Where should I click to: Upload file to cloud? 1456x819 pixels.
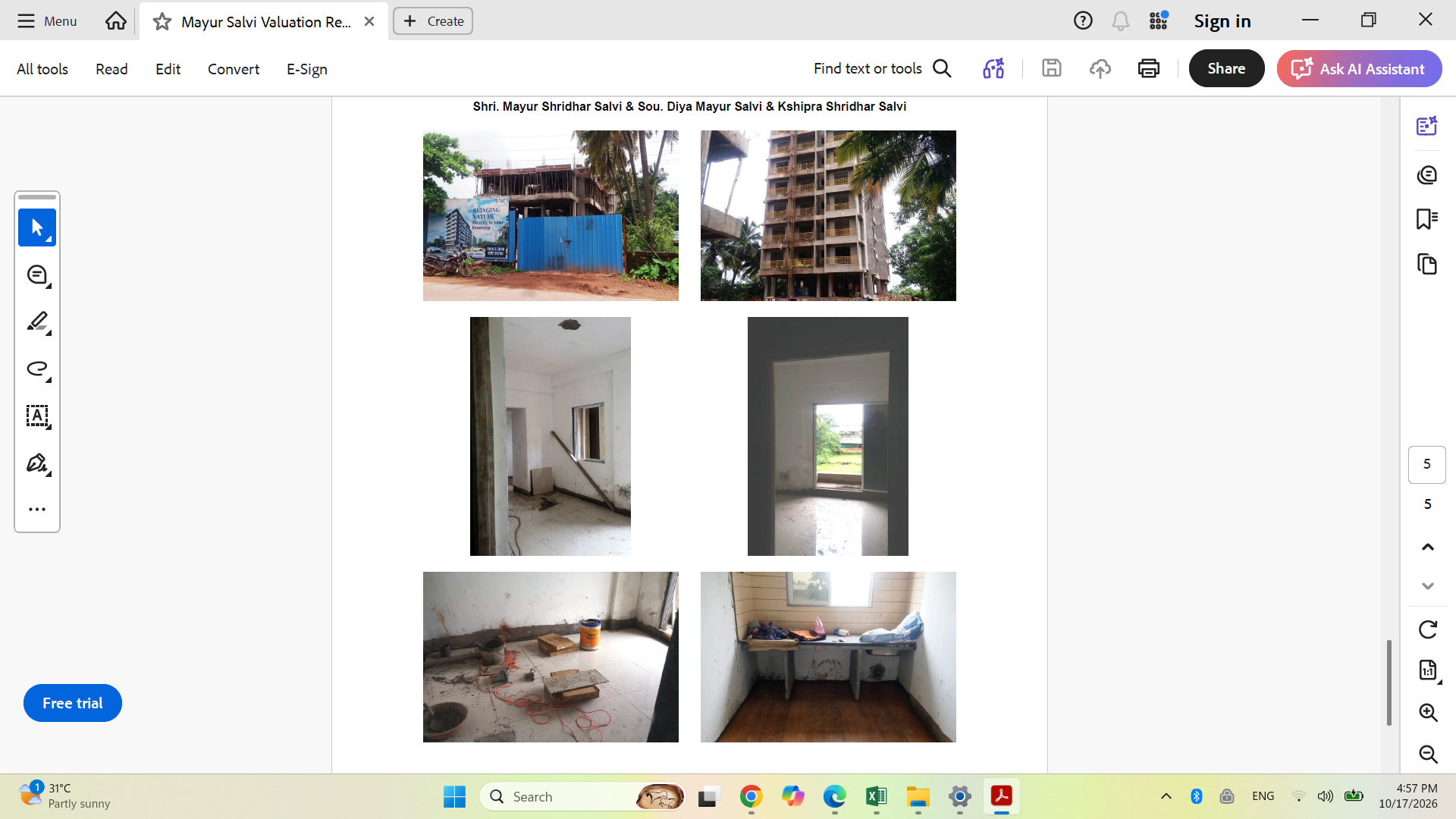pos(1100,69)
